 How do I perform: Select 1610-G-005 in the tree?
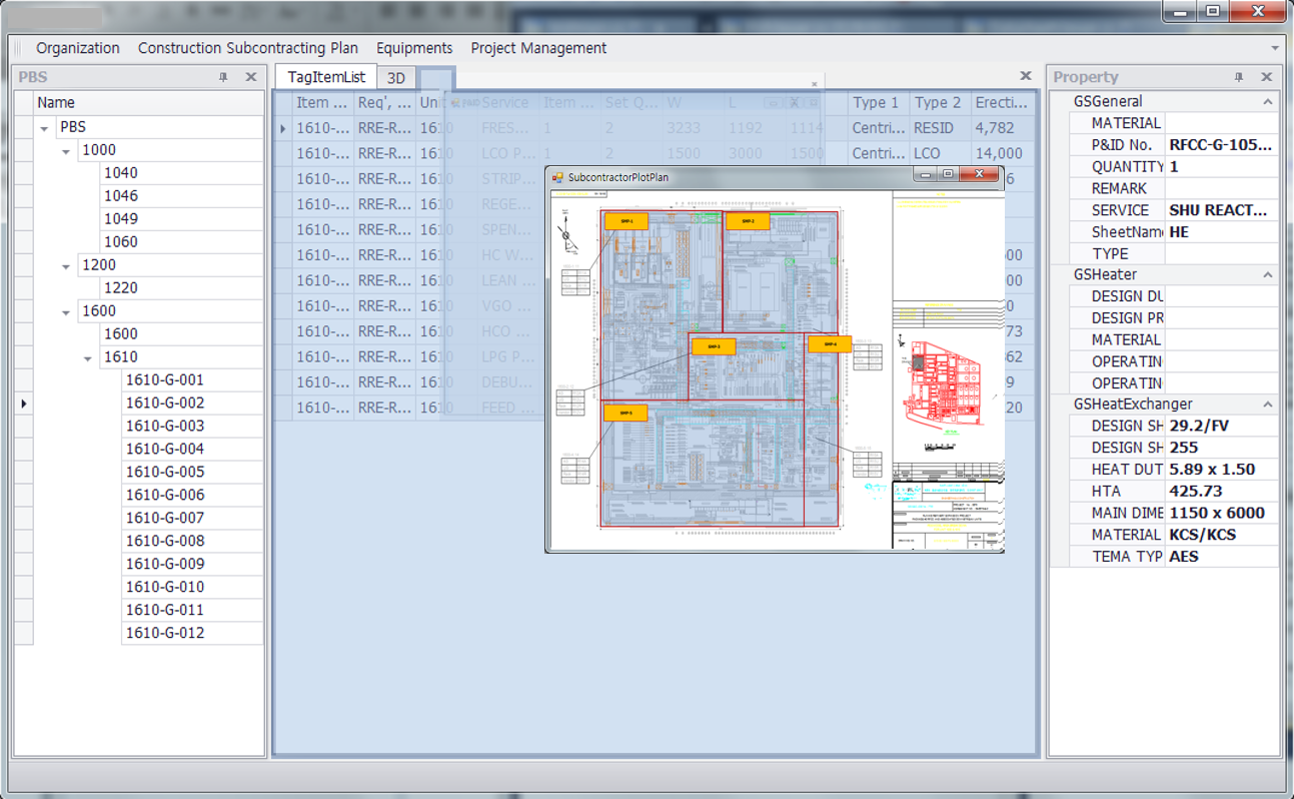click(165, 472)
